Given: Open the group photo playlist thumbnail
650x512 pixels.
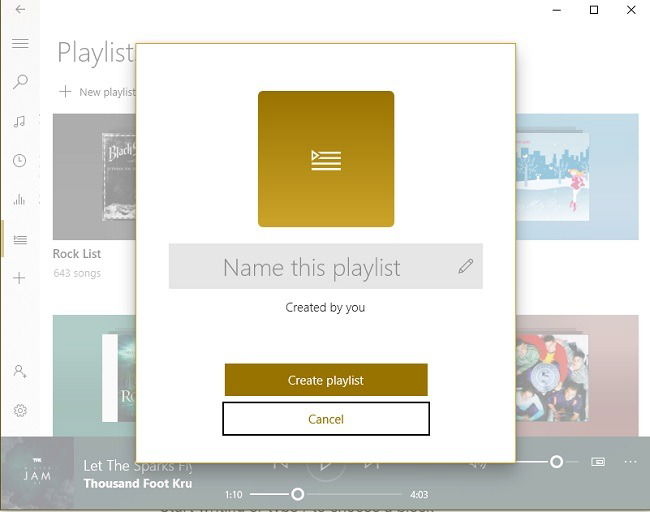Looking at the screenshot, I should click(x=577, y=376).
